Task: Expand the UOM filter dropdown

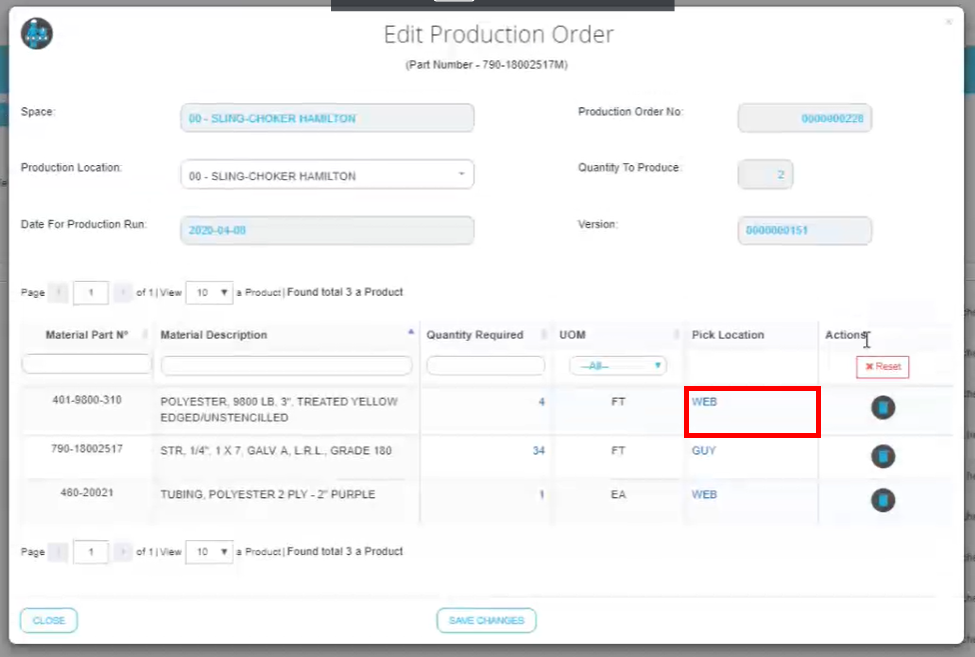Action: tap(617, 366)
